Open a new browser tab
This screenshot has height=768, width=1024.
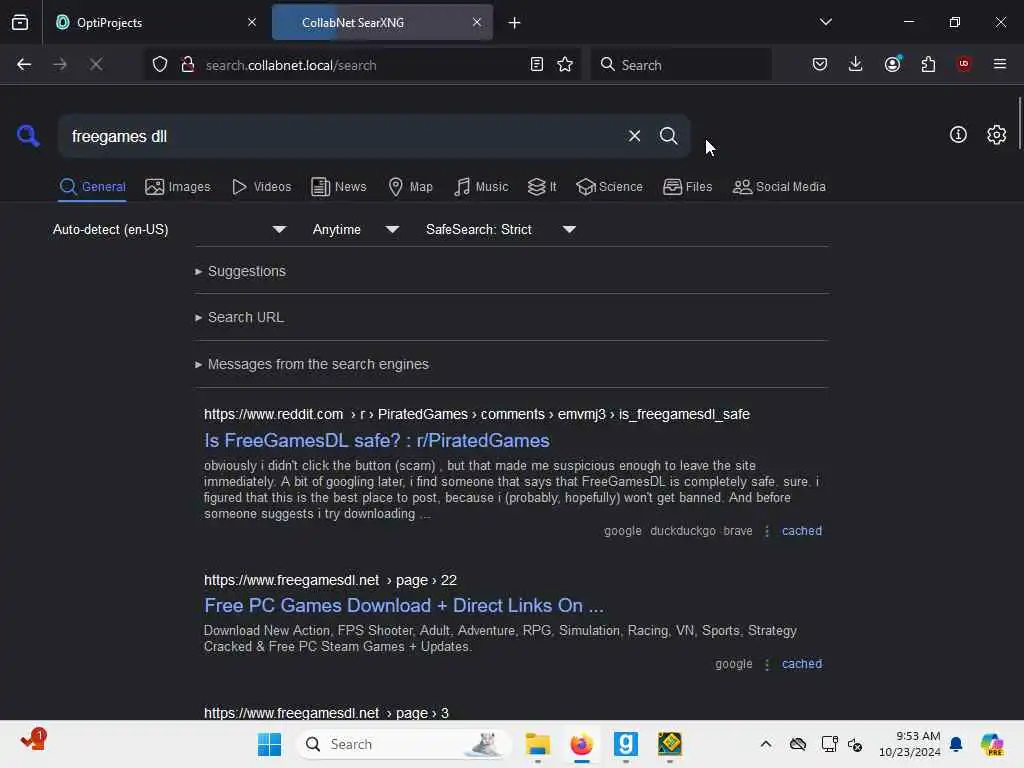515,23
